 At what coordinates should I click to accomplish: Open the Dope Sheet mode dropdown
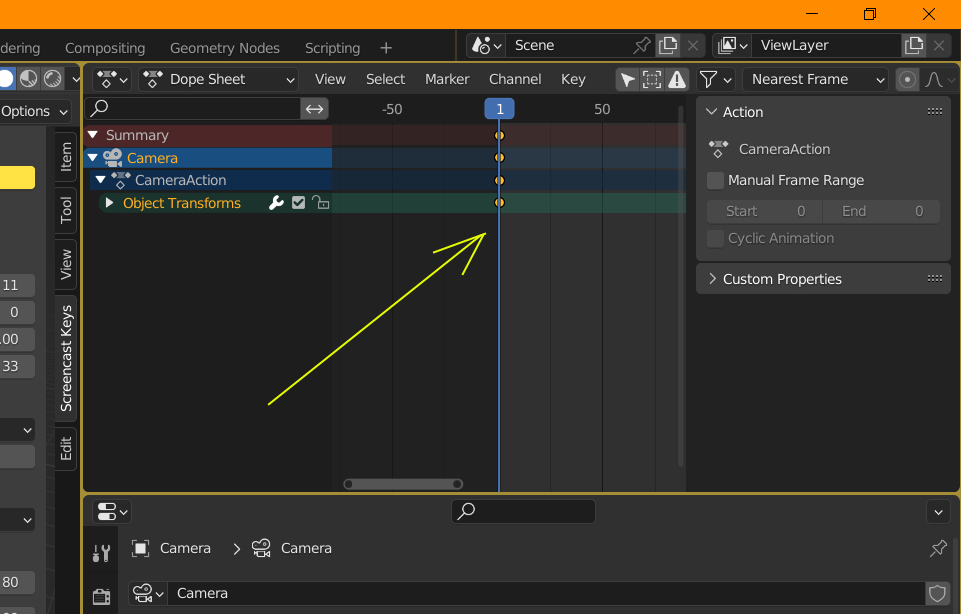pos(220,80)
